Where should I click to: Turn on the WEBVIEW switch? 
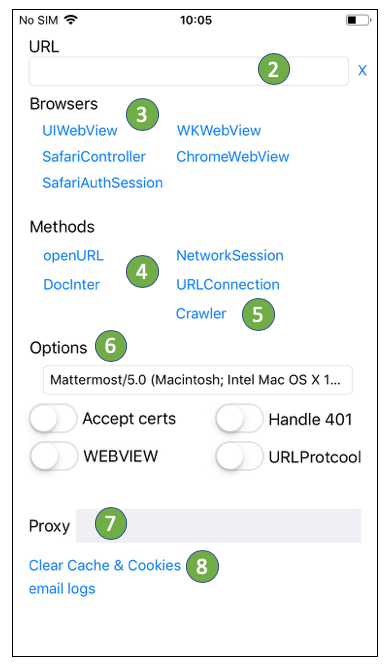coord(54,456)
